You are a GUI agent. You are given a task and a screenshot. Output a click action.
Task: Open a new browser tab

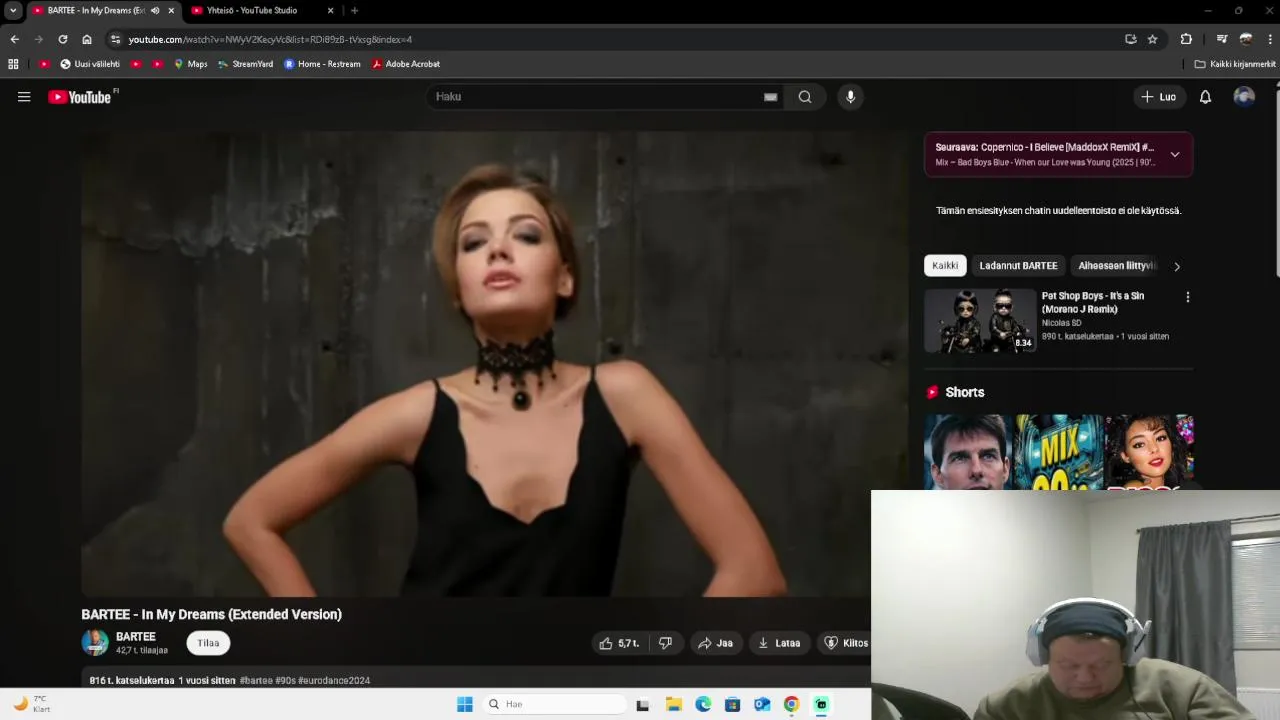click(x=354, y=11)
